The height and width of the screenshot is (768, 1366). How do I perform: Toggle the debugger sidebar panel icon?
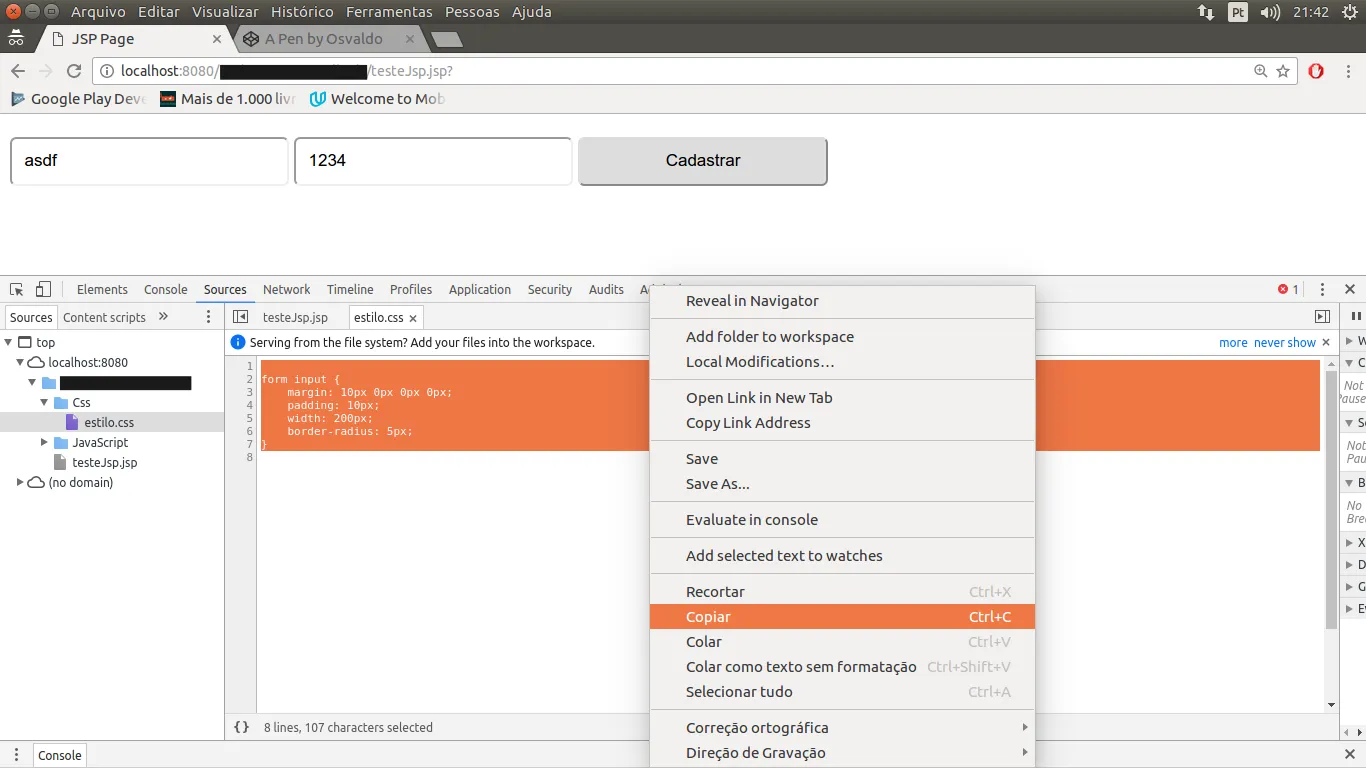pyautogui.click(x=1322, y=317)
